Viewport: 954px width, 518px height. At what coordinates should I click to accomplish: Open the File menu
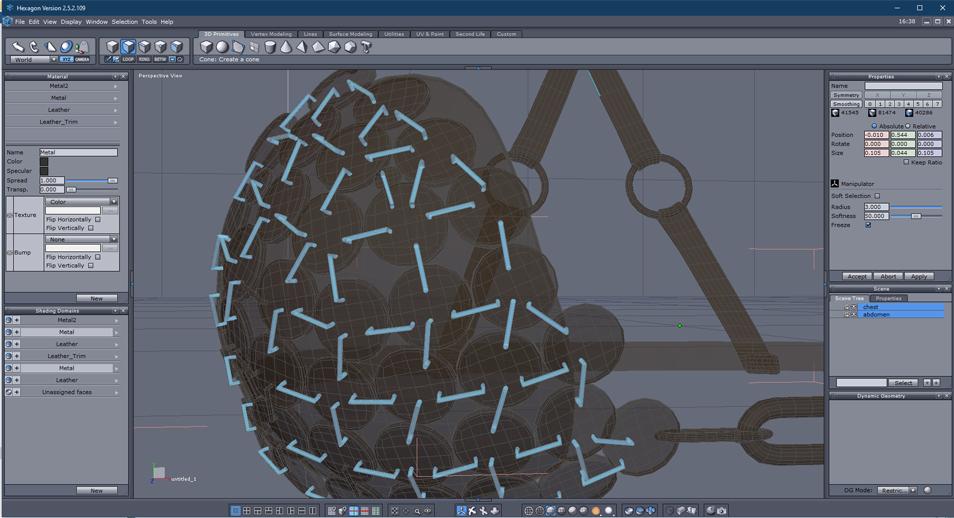[19, 21]
